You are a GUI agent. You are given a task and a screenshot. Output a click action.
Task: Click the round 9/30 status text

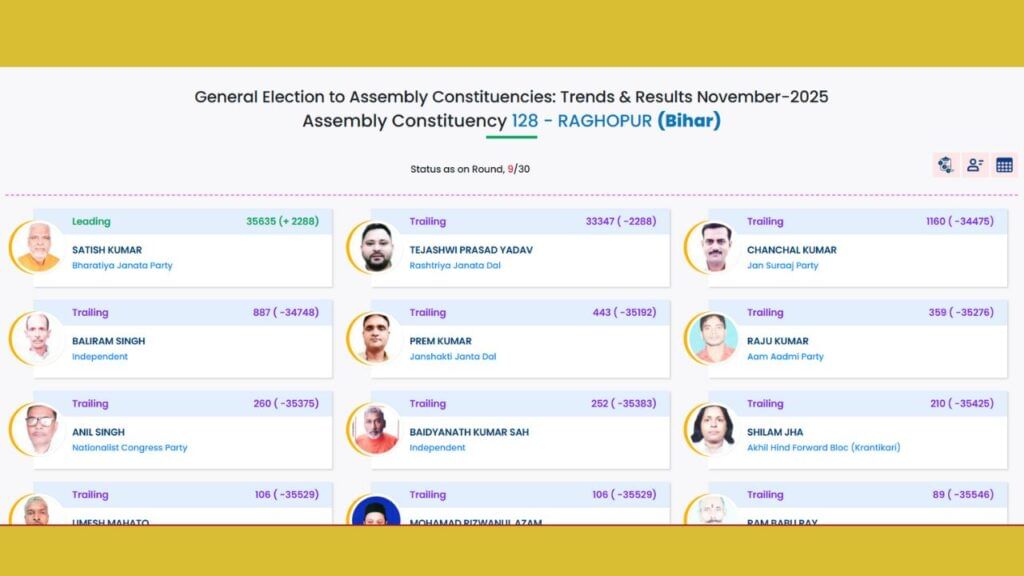pyautogui.click(x=470, y=169)
